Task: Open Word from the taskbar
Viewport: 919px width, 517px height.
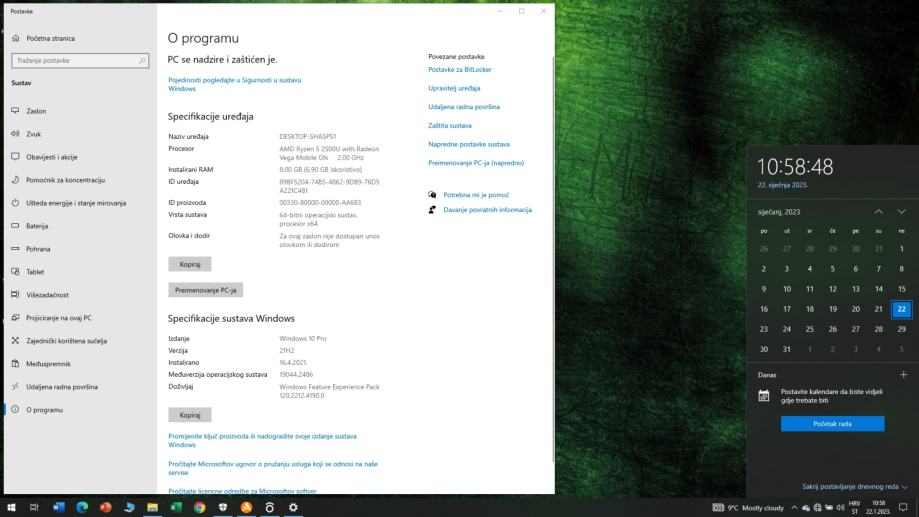Action: tap(59, 507)
